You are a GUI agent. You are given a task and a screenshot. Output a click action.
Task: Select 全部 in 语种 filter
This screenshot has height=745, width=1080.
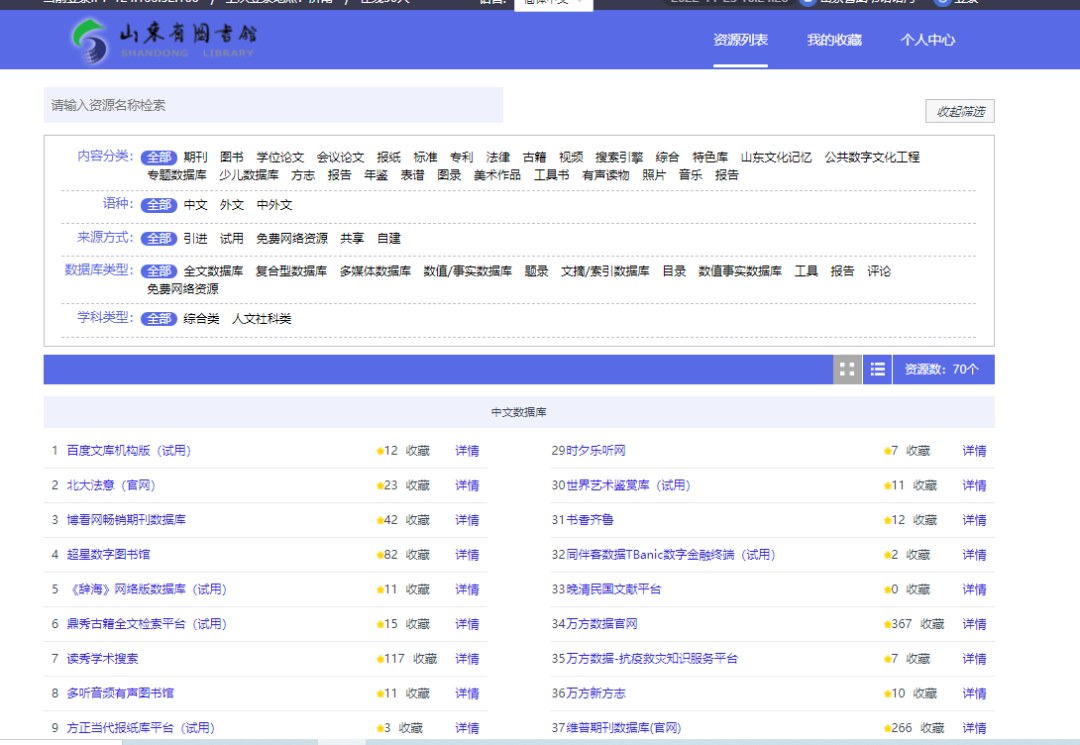pyautogui.click(x=159, y=205)
